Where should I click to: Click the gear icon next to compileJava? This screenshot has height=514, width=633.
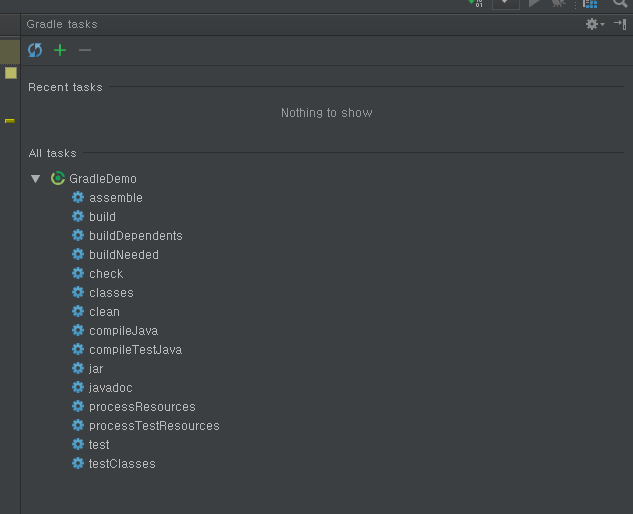pyautogui.click(x=78, y=330)
